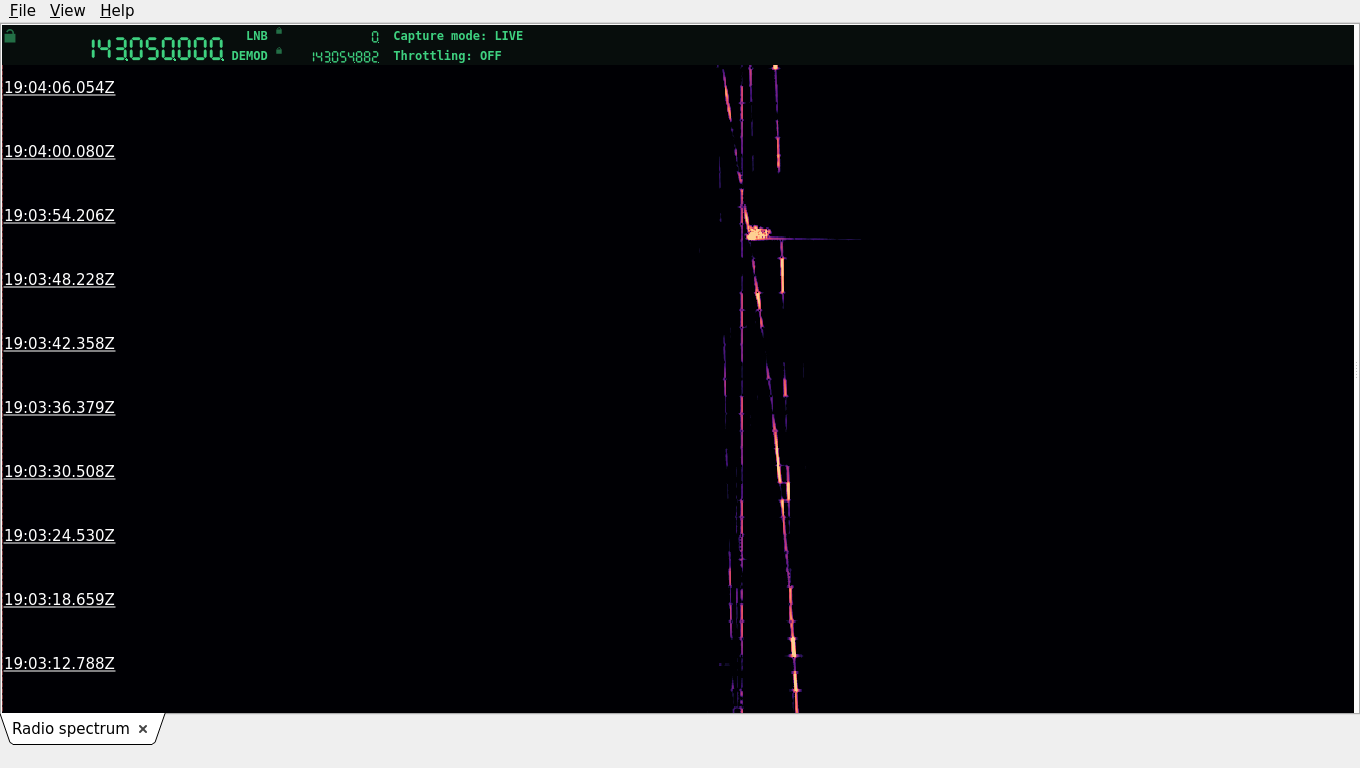Select the 19:03:30.508Z timestamp
The image size is (1360, 768).
[60, 472]
